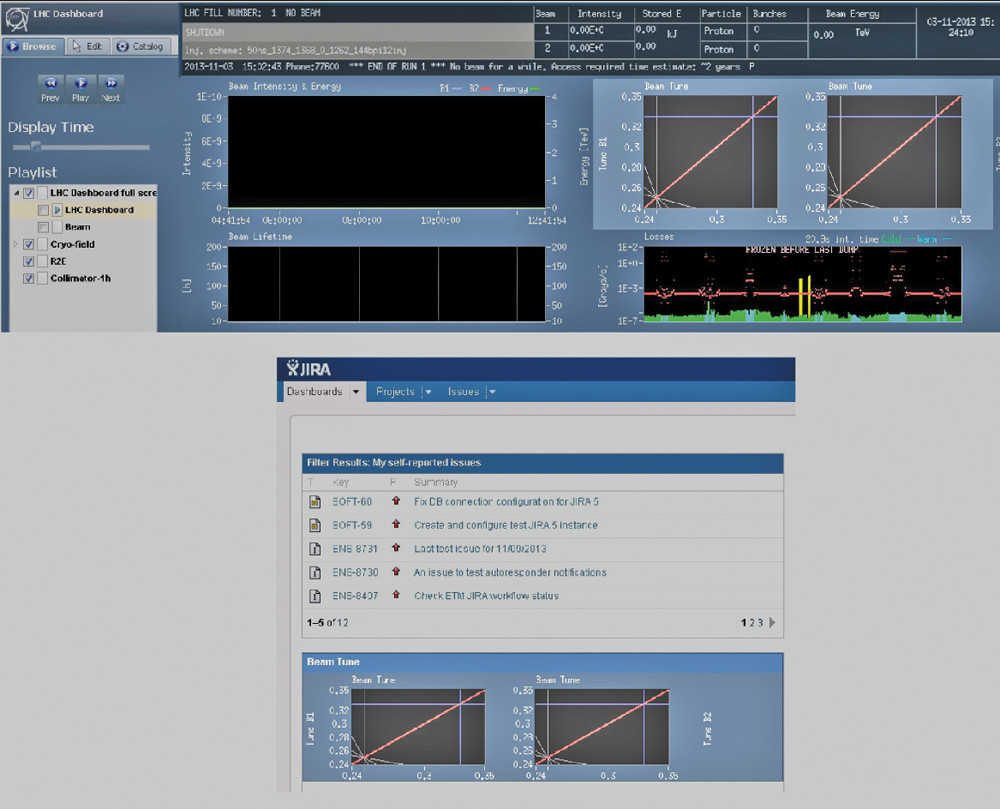Go to page 2 of filter results
This screenshot has height=809, width=1000.
[x=752, y=623]
